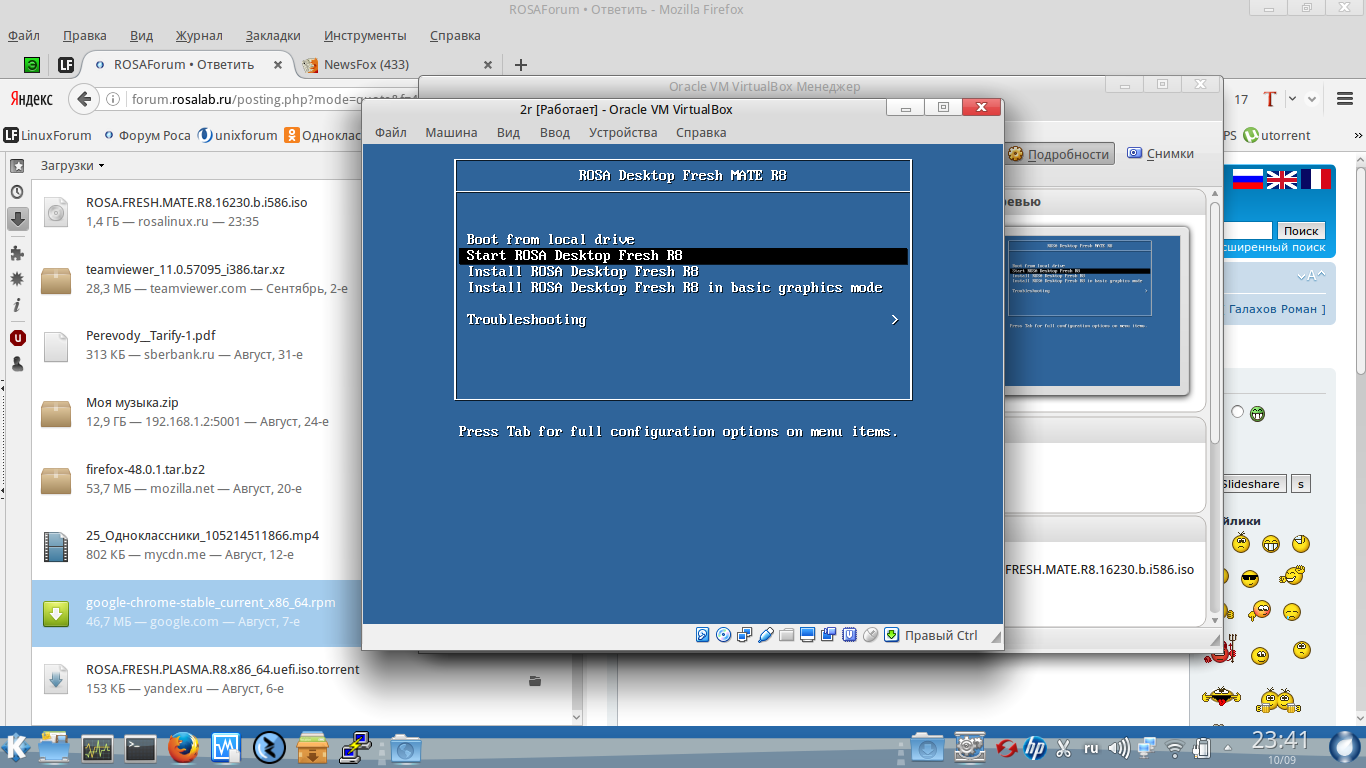This screenshot has width=1366, height=768.
Task: Click Снимки button in VirtualBox Manager
Action: point(1160,154)
